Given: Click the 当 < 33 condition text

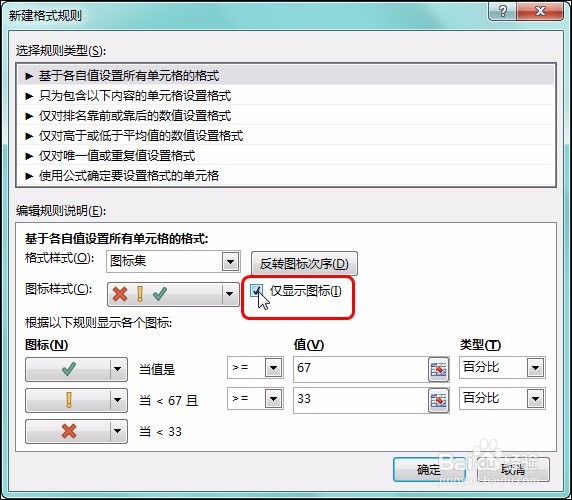Looking at the screenshot, I should (161, 432).
